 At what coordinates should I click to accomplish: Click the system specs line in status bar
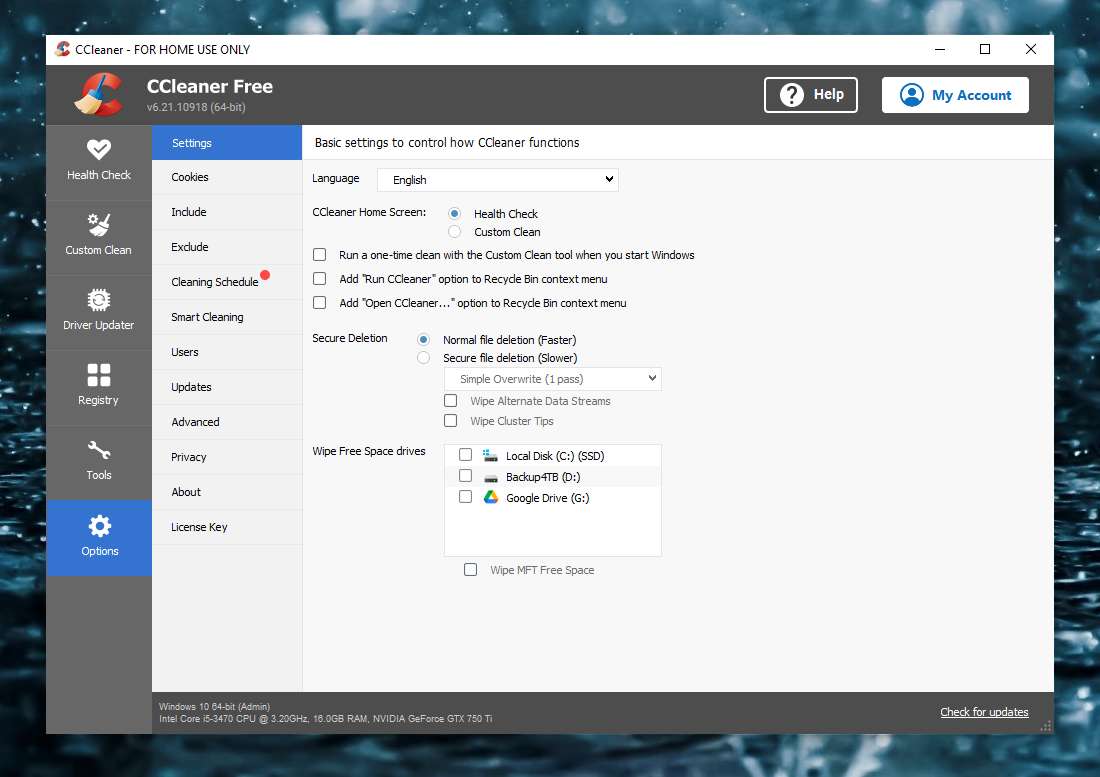326,719
